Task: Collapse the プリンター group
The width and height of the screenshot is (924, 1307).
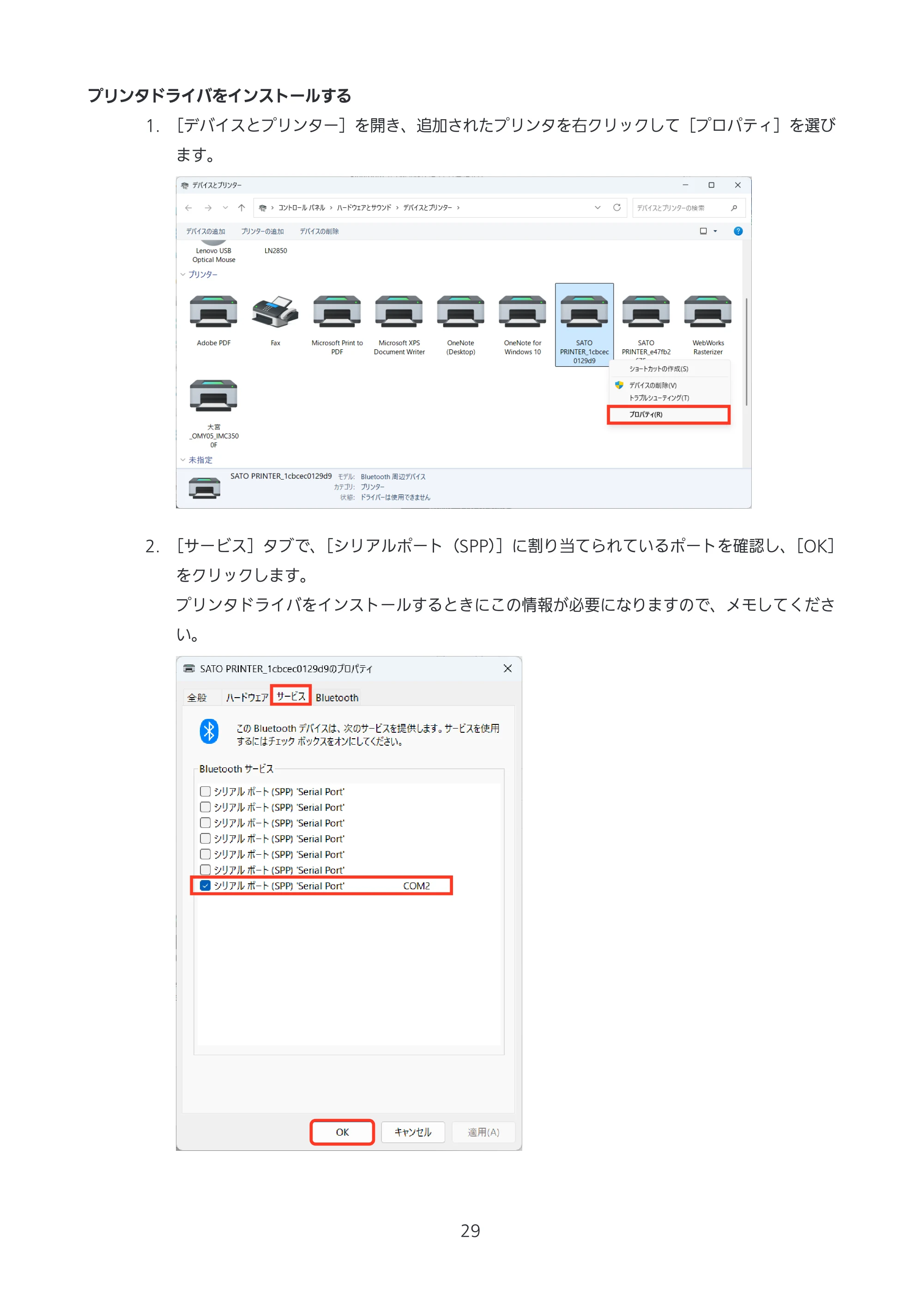Action: pos(183,274)
